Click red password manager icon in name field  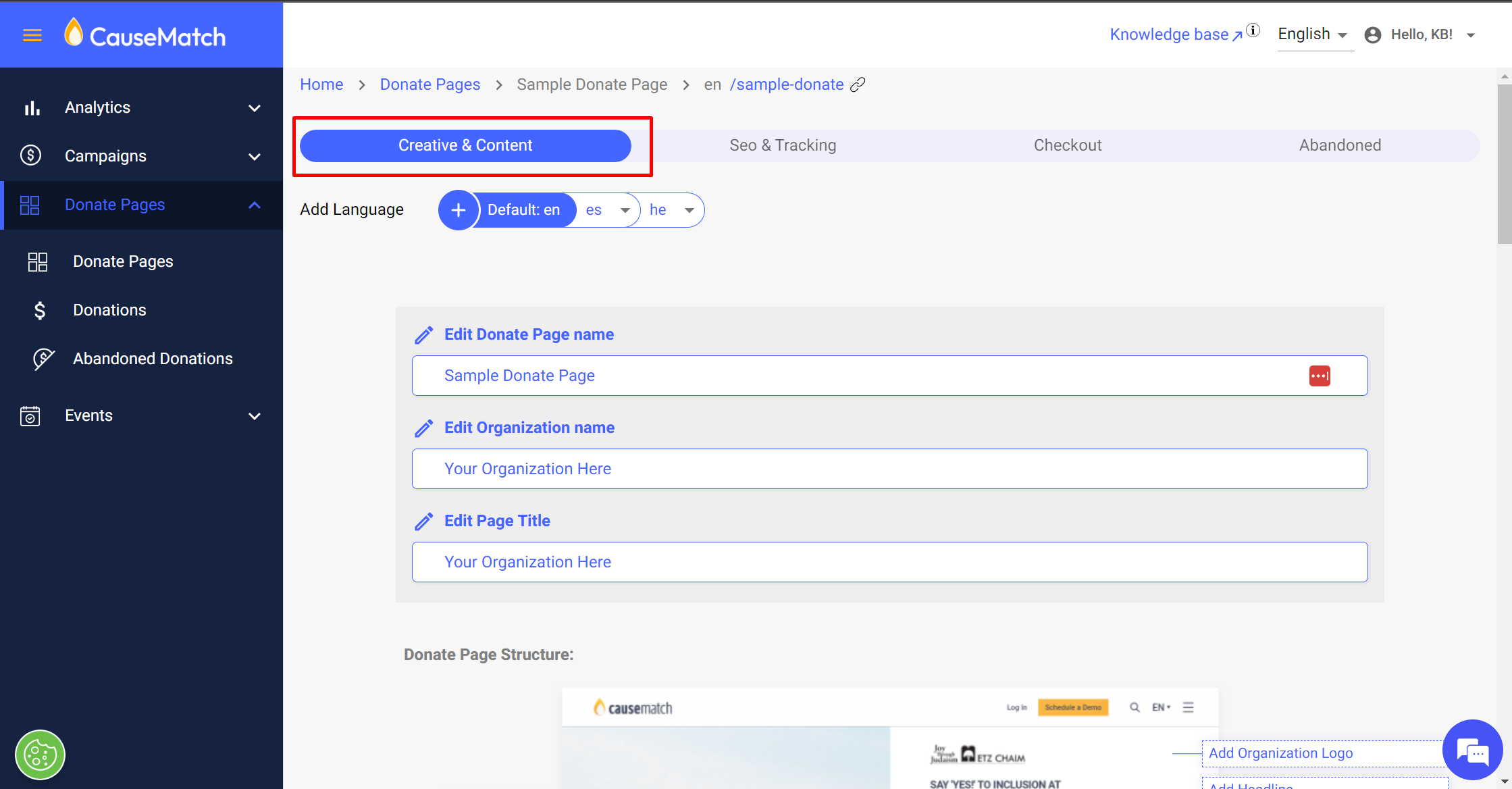click(x=1319, y=376)
